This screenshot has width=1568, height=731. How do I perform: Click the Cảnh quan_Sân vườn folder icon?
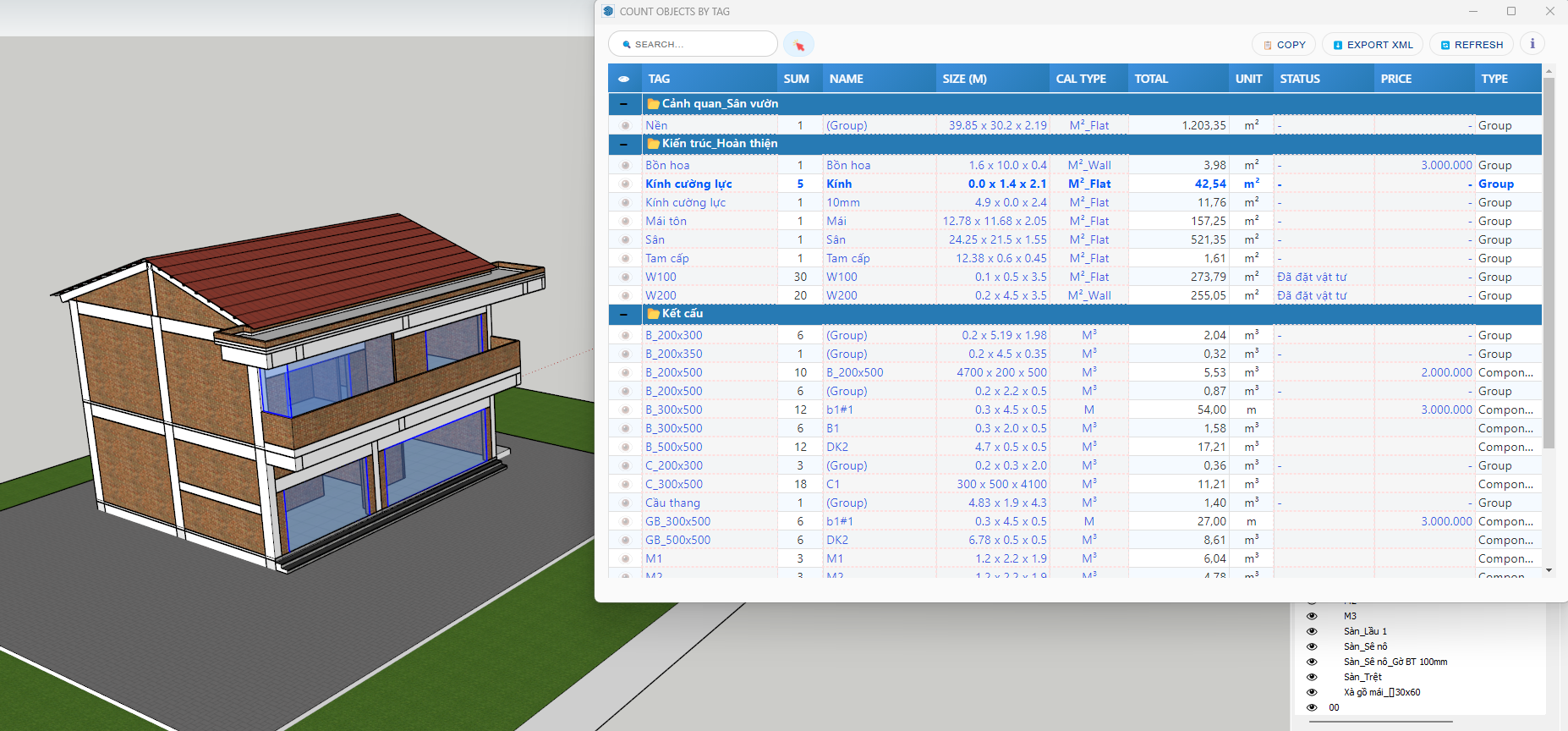[653, 104]
